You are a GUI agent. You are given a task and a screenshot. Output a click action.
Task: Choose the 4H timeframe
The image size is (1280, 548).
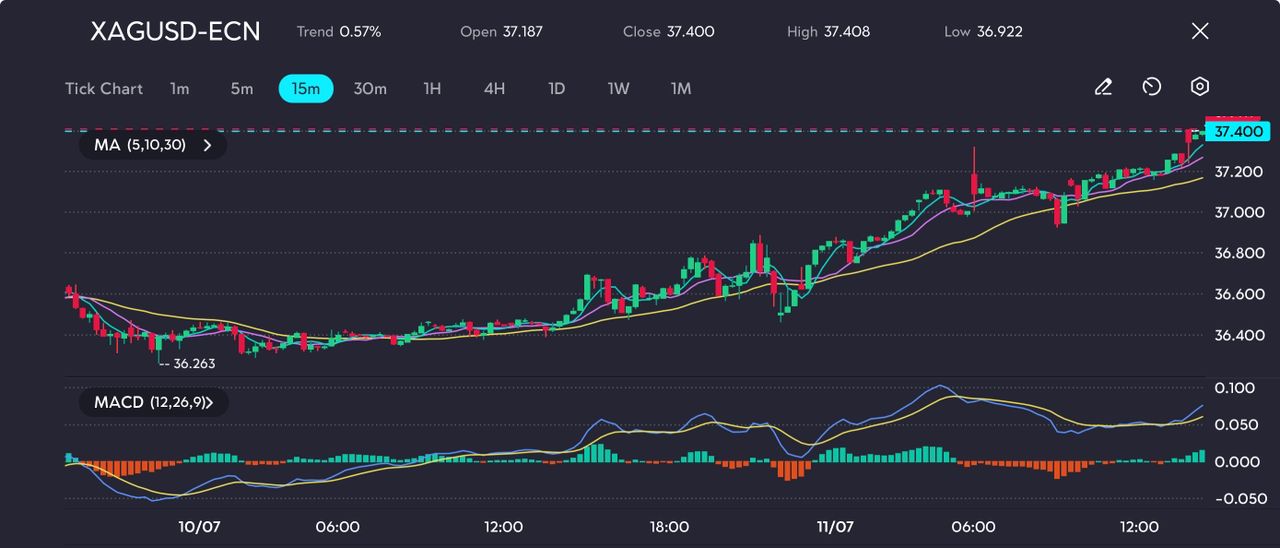494,89
